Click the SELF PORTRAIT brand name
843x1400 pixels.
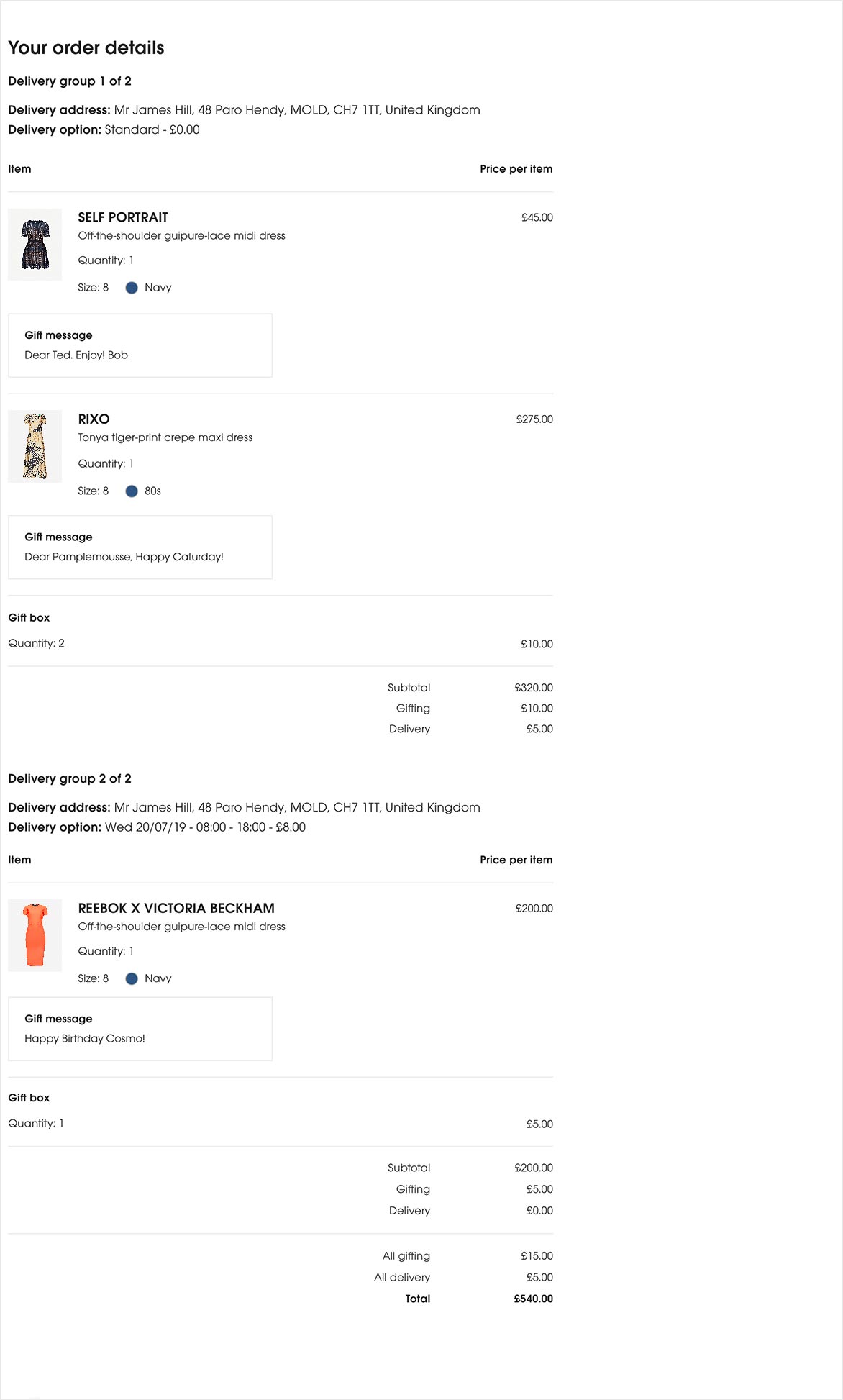(x=123, y=217)
